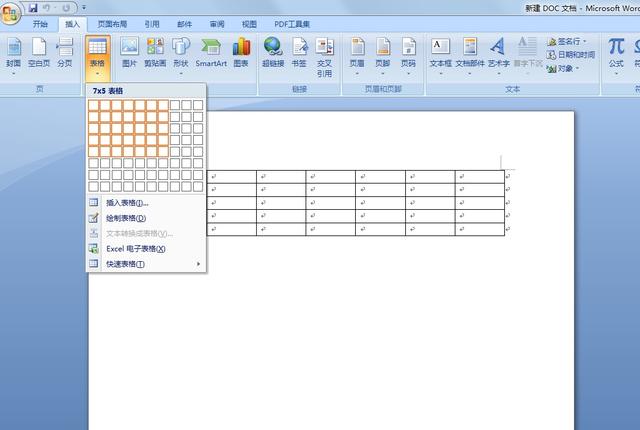Expand the 页眉 dropdown arrow

click(x=357, y=74)
